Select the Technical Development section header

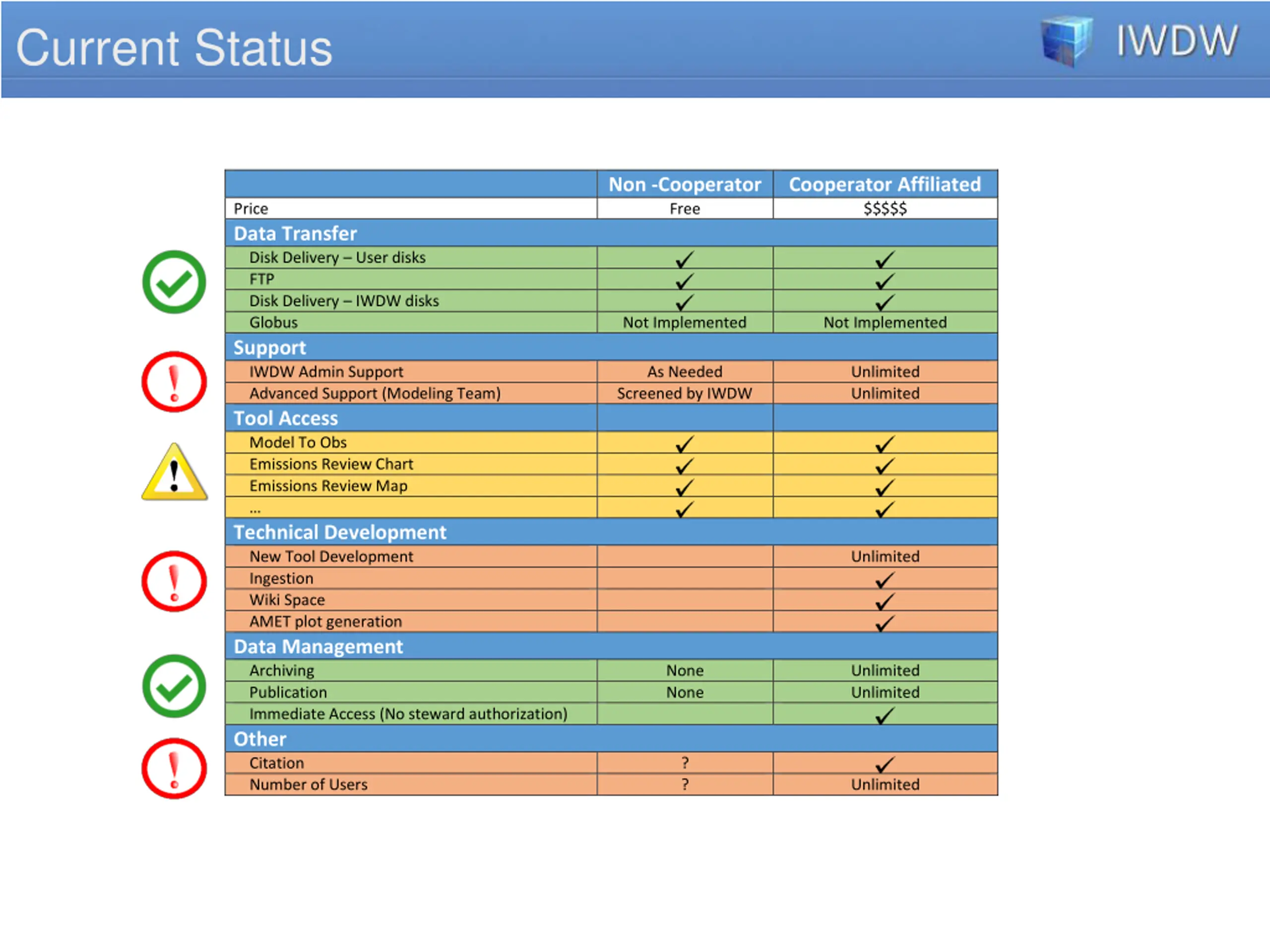[611, 532]
